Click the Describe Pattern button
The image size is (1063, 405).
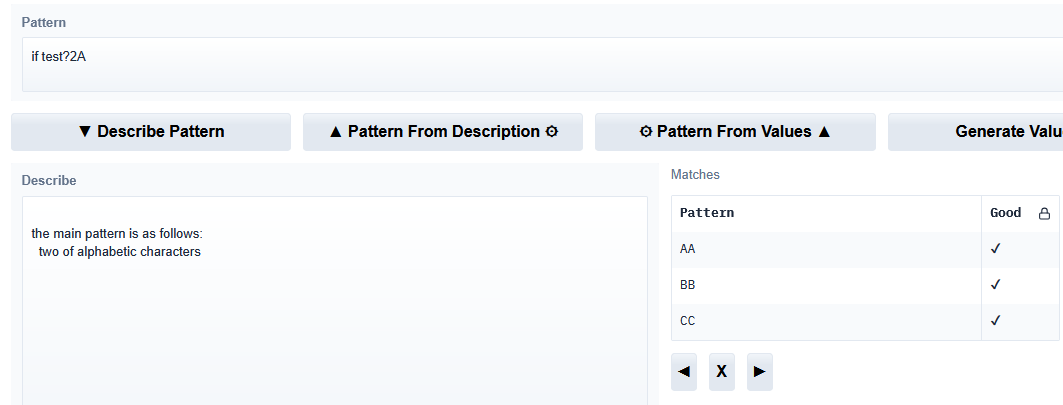pos(151,132)
